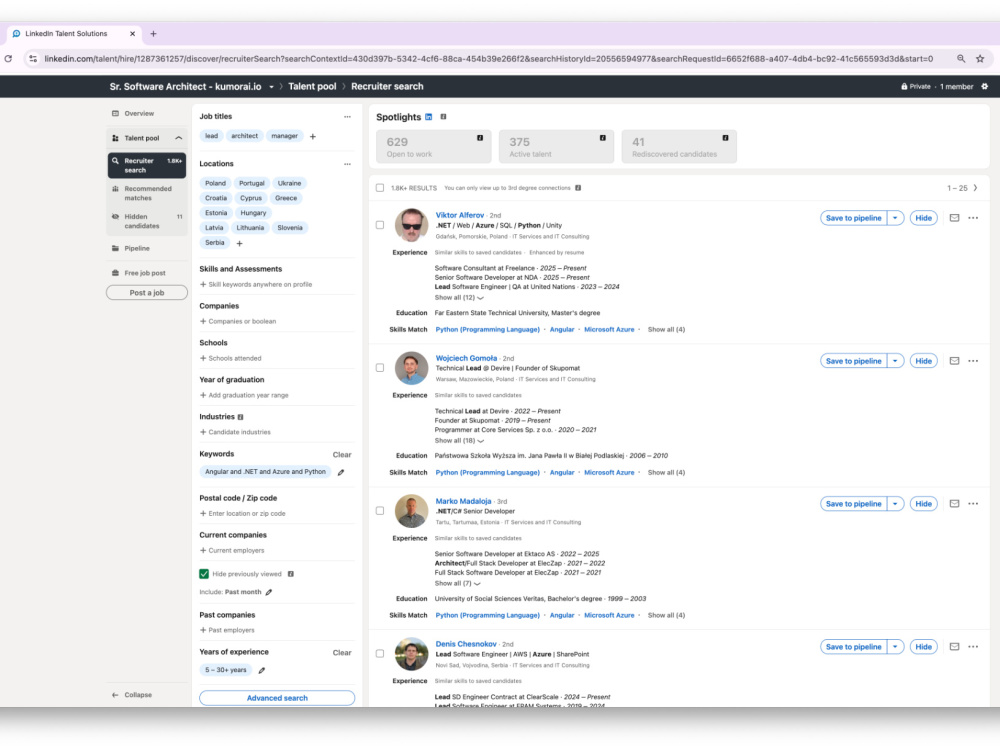Add Skill keywords anywhere on profile
1000x750 pixels.
point(256,284)
